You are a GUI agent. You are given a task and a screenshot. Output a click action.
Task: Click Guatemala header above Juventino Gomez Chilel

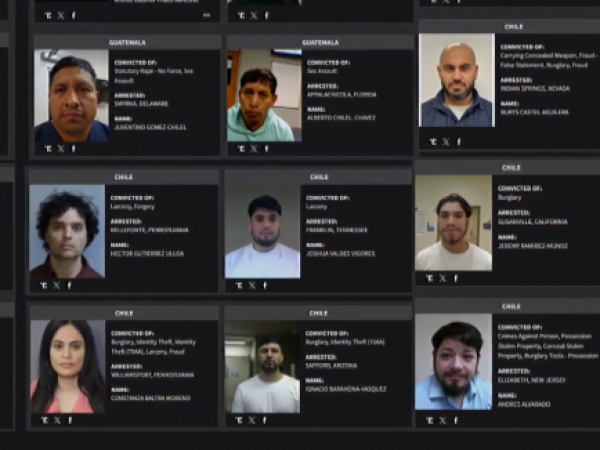(x=126, y=43)
